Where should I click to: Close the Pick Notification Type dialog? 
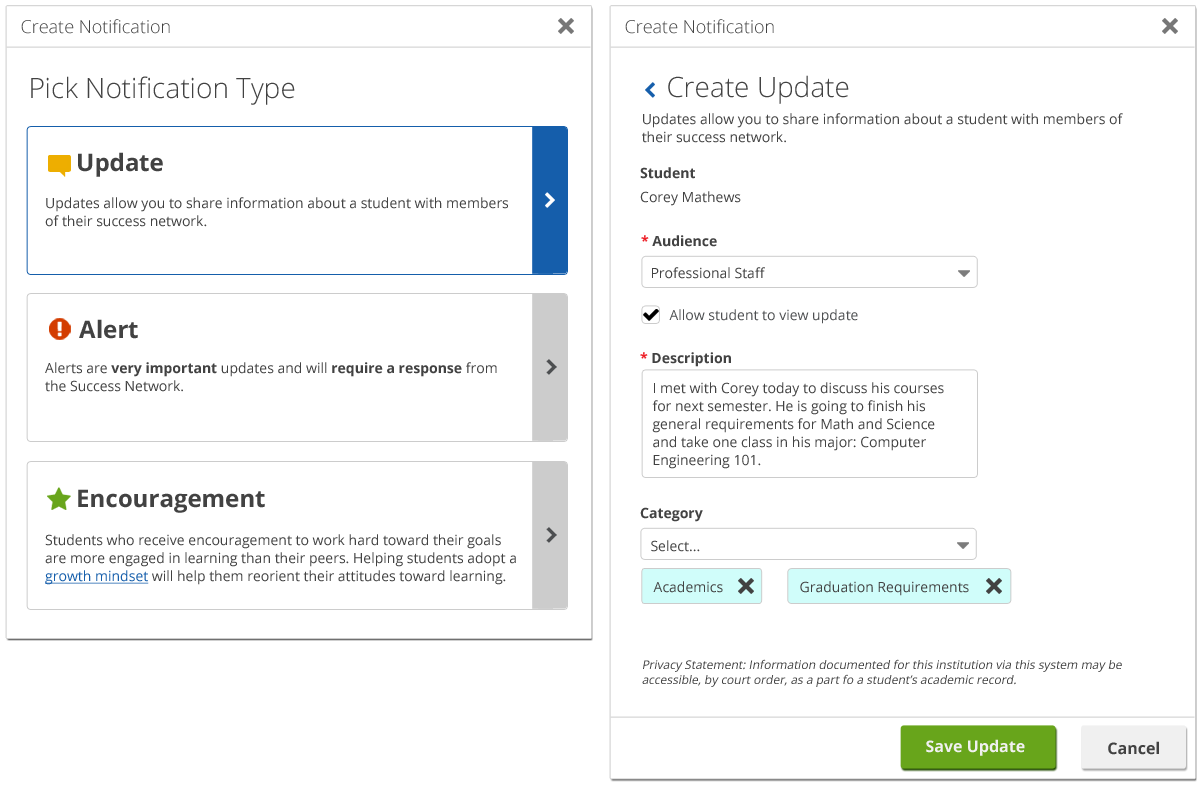(x=566, y=26)
